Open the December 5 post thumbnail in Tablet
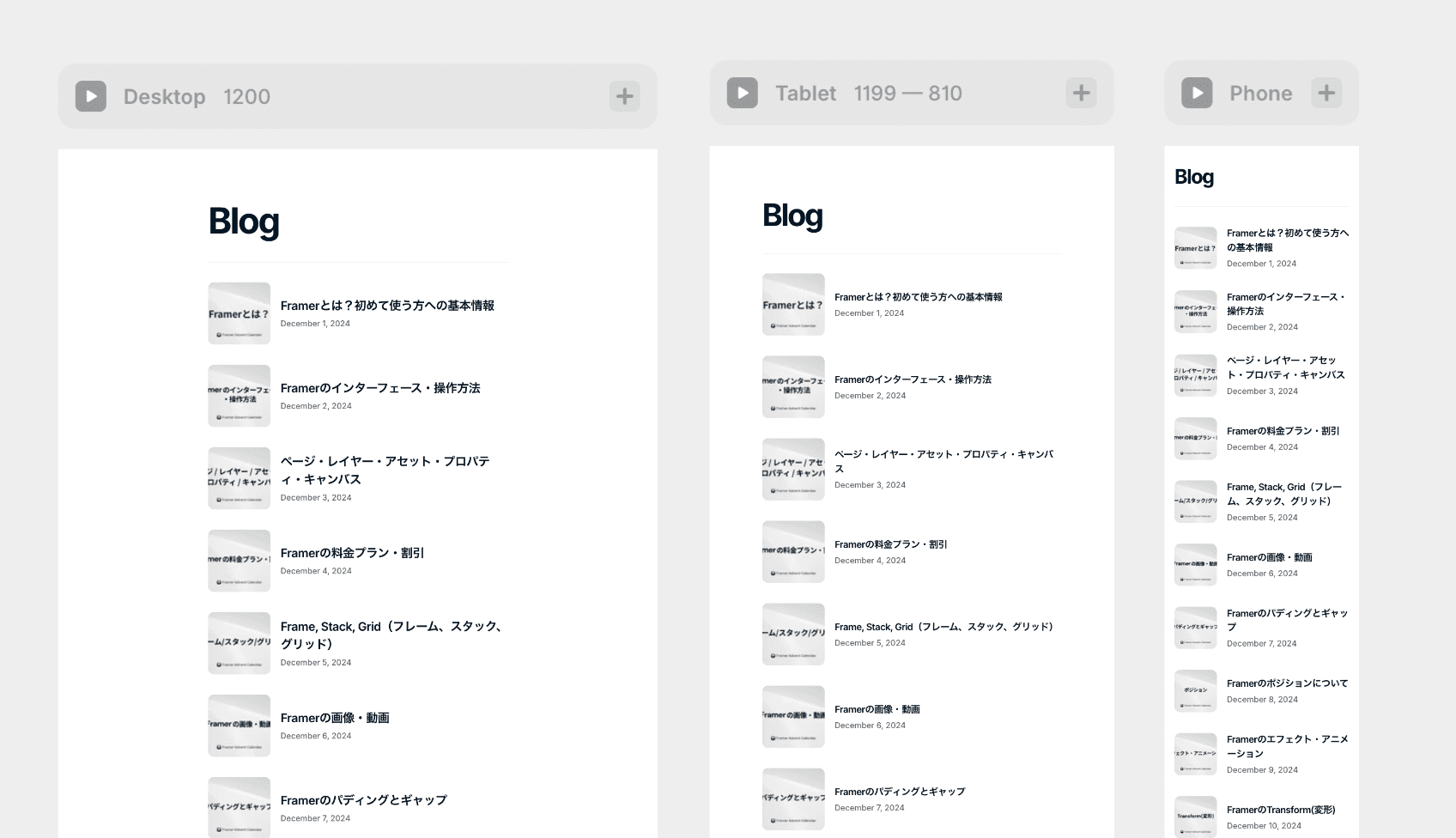Viewport: 1456px width, 838px height. 793,635
